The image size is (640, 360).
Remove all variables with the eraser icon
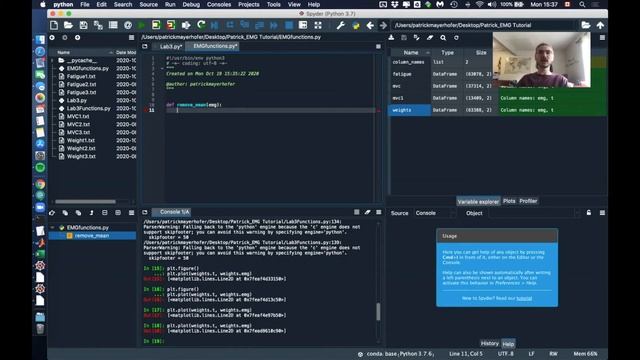click(x=430, y=38)
